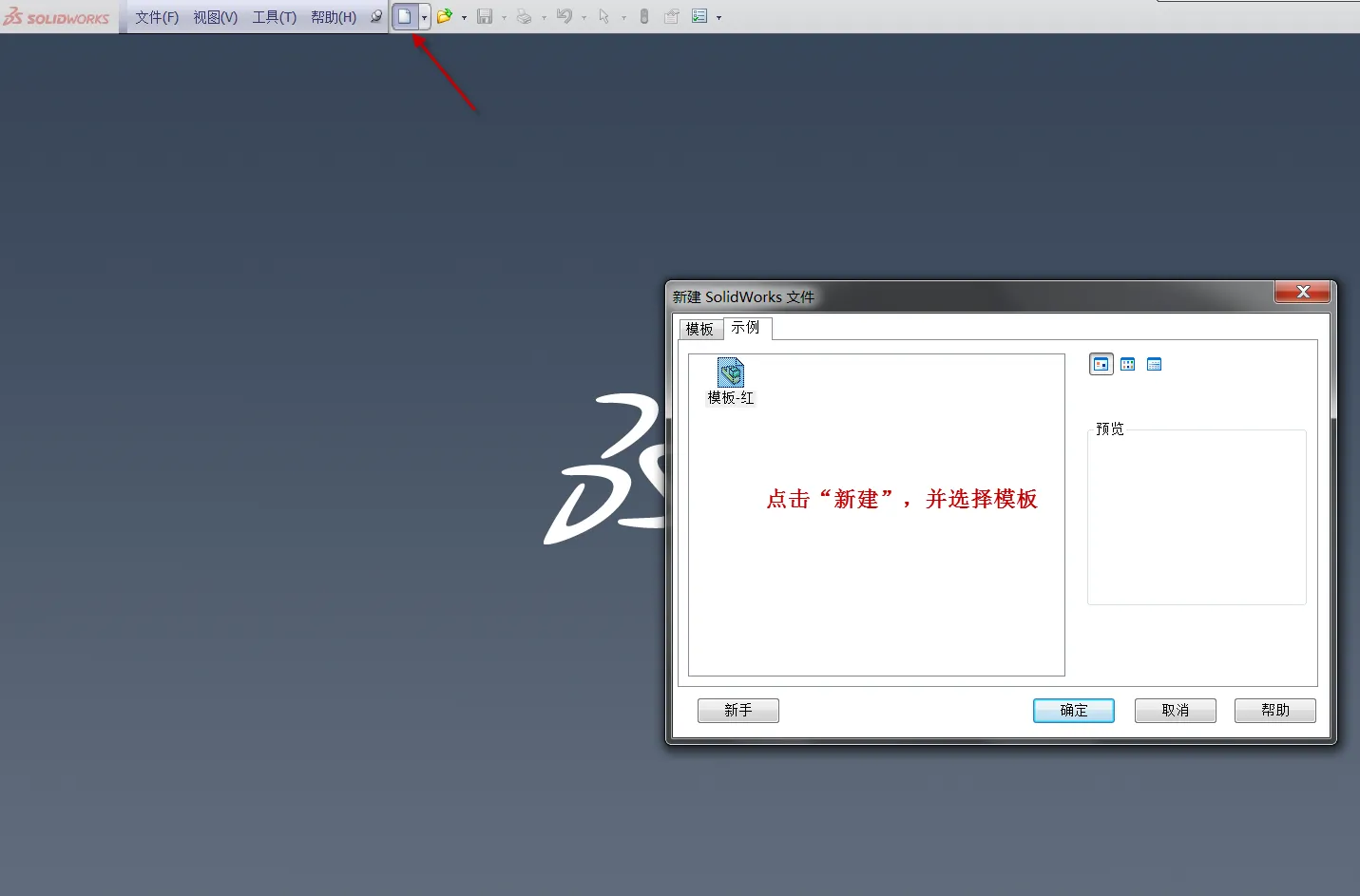
Task: Expand the Open dropdown arrow
Action: 464,17
